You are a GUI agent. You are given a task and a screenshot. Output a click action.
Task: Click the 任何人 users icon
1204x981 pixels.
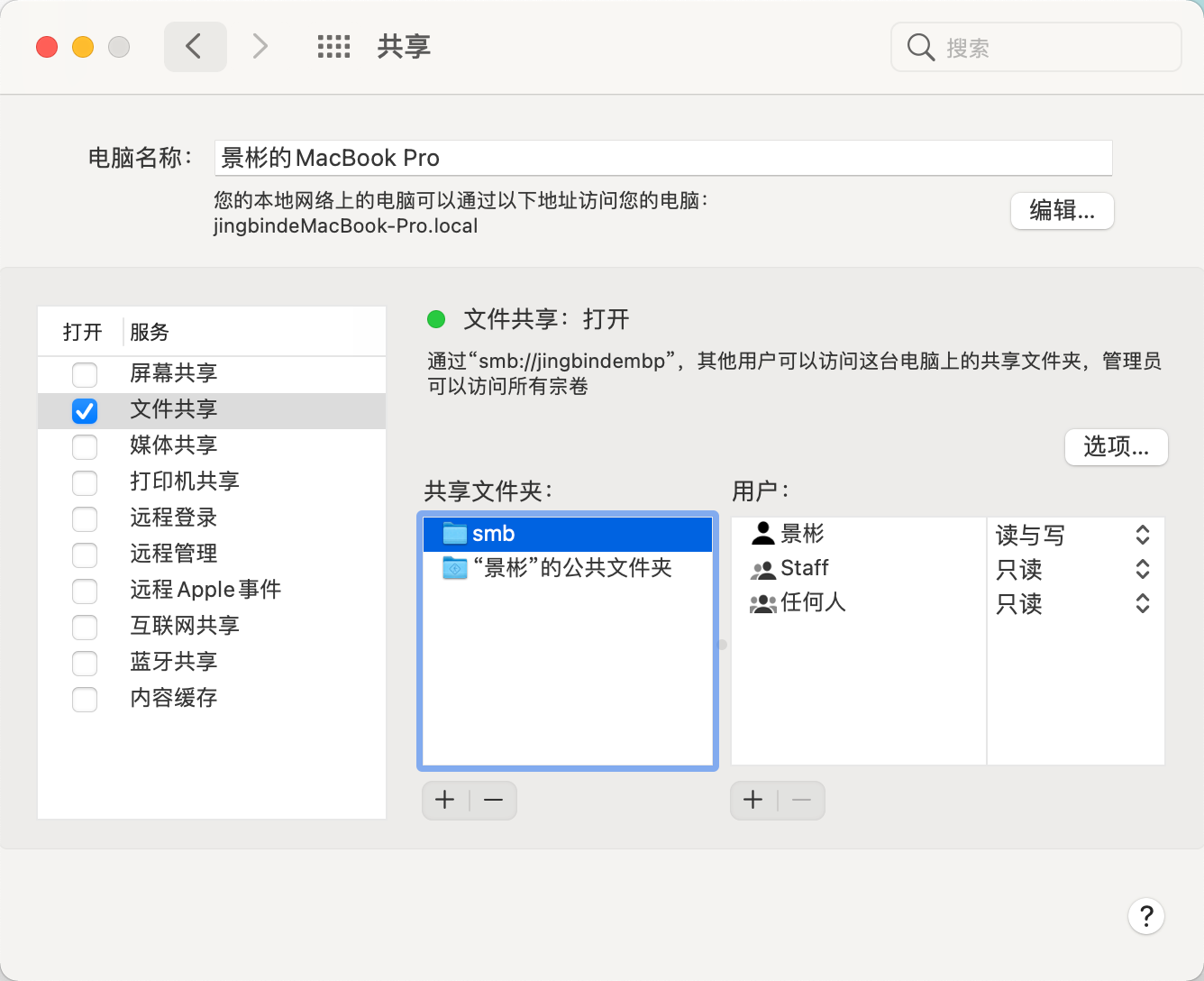pos(762,603)
